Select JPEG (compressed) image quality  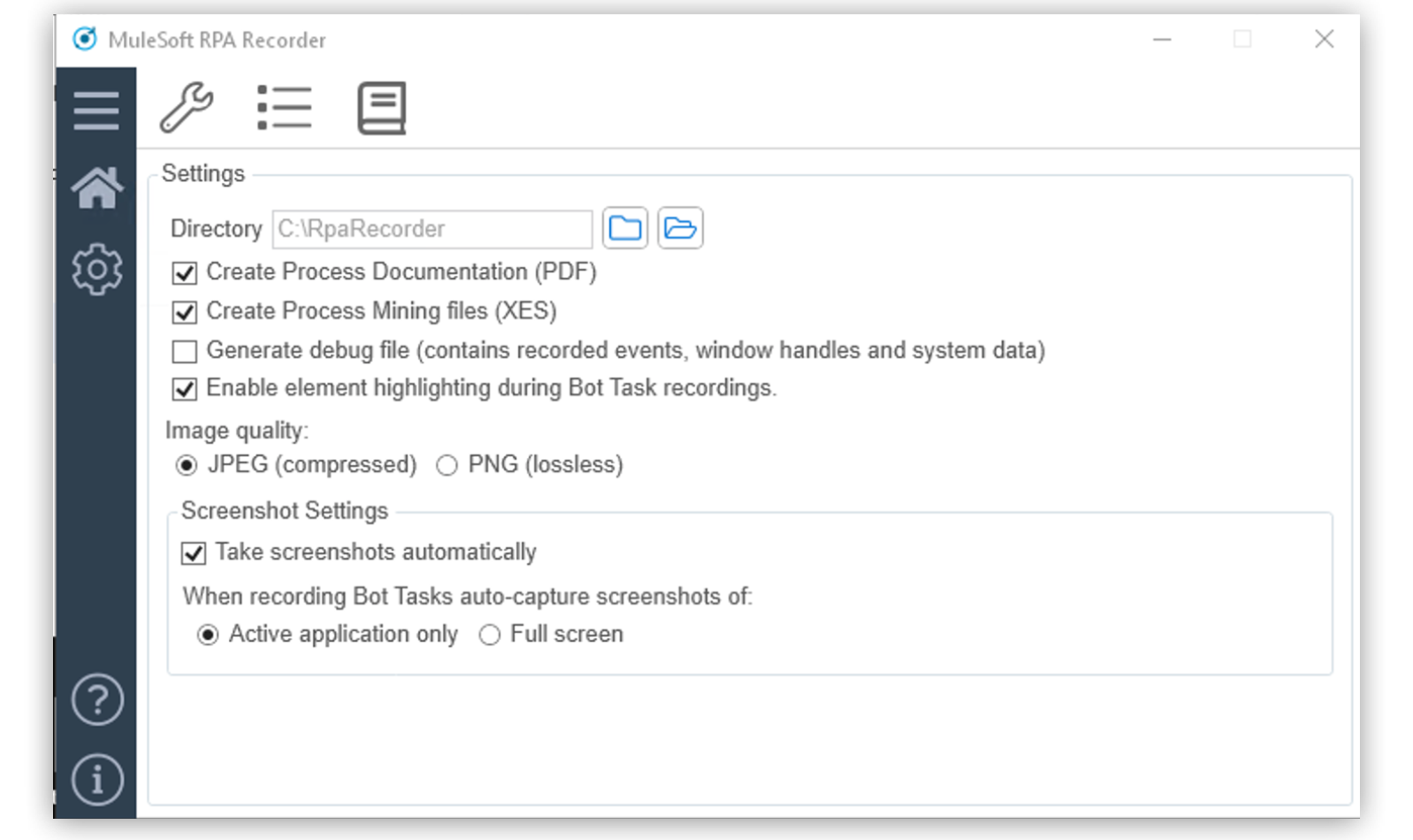[187, 465]
